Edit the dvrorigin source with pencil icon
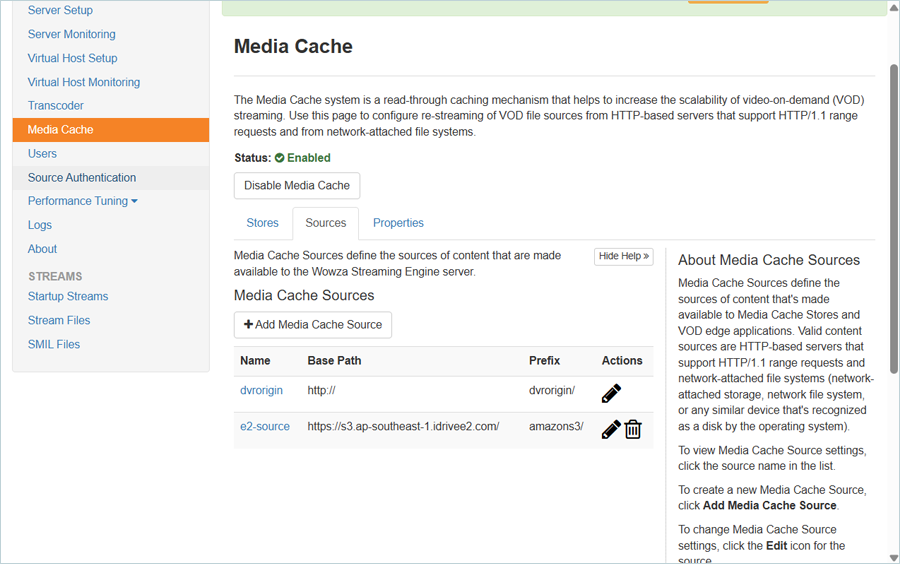Image resolution: width=900 pixels, height=564 pixels. coord(611,394)
